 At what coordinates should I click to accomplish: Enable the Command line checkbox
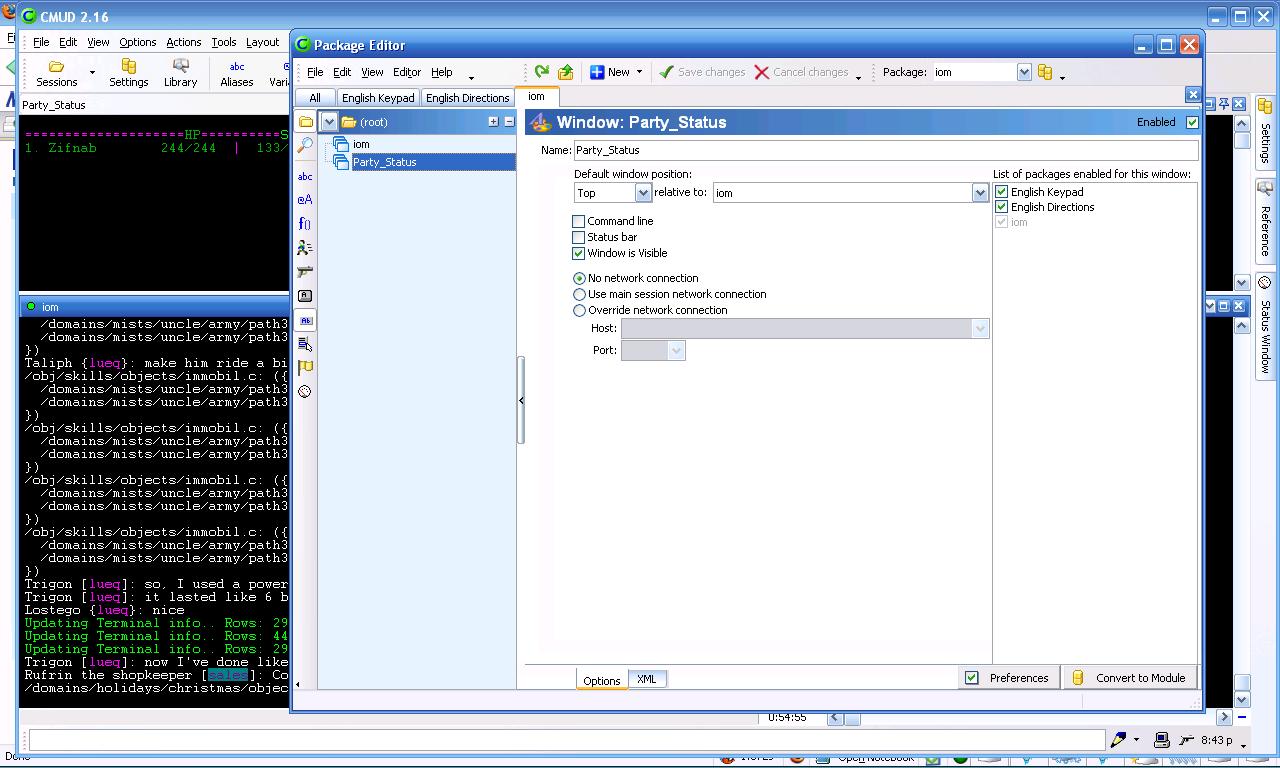click(578, 221)
